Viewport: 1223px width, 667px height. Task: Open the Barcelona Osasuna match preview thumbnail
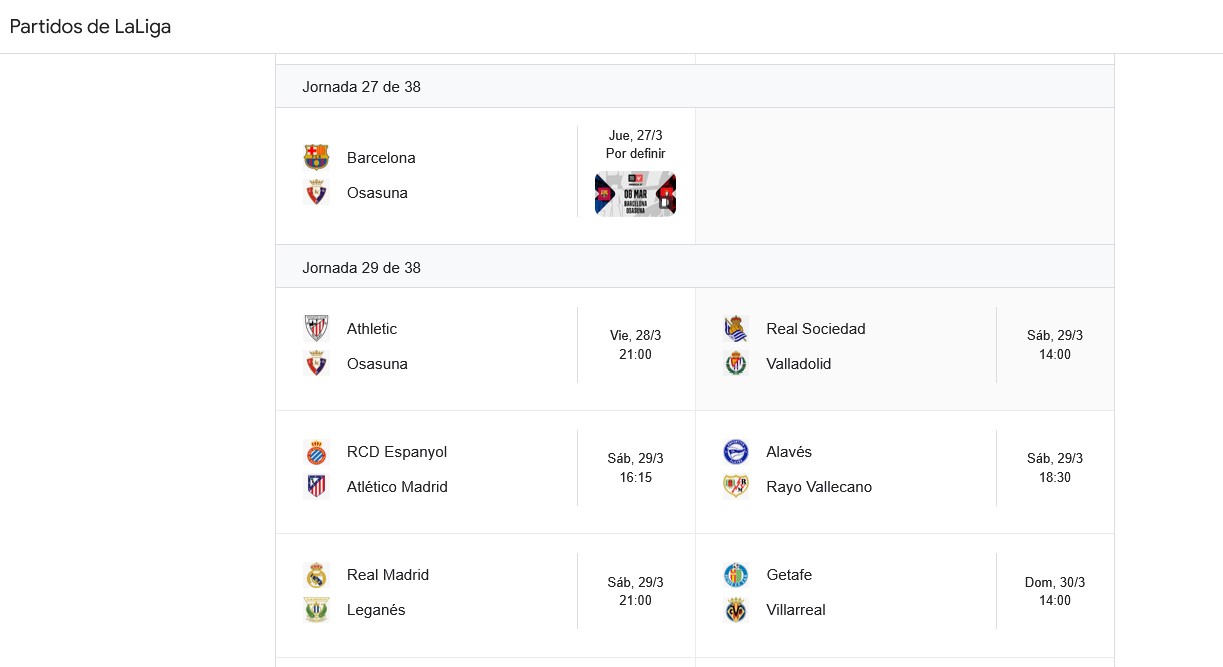pos(635,194)
